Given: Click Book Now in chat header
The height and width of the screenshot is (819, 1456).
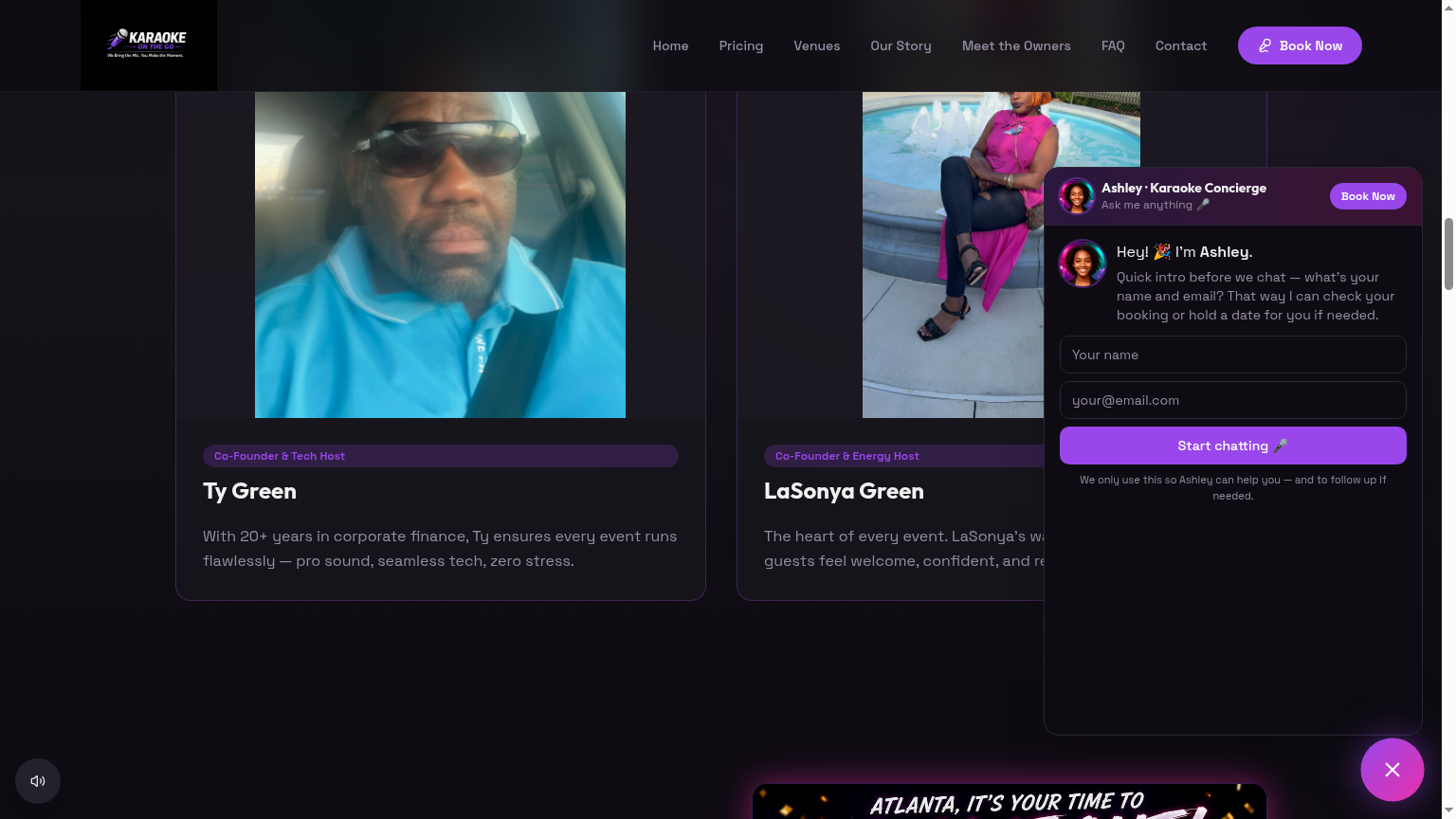Looking at the screenshot, I should pos(1368,196).
